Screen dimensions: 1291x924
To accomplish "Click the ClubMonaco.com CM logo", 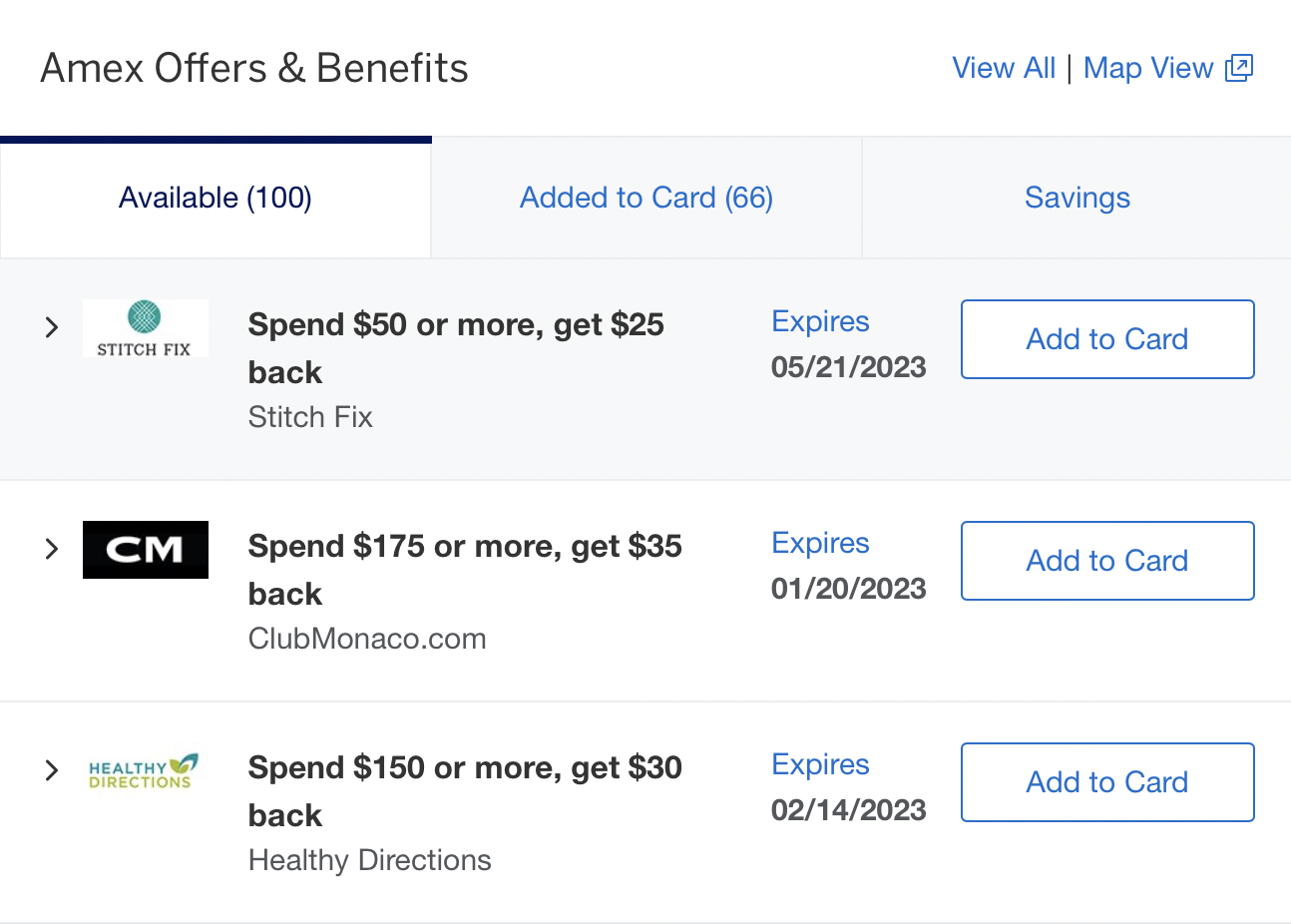I will click(x=145, y=550).
